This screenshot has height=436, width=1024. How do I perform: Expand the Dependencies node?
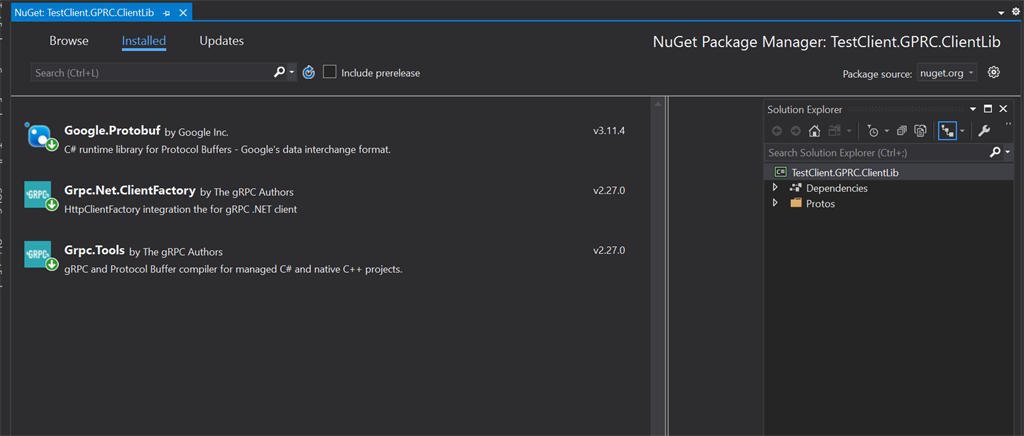(x=775, y=188)
